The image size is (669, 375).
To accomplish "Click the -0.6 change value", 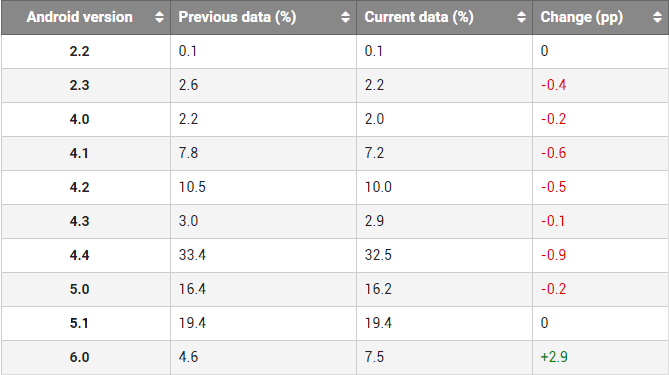I will pyautogui.click(x=553, y=153).
